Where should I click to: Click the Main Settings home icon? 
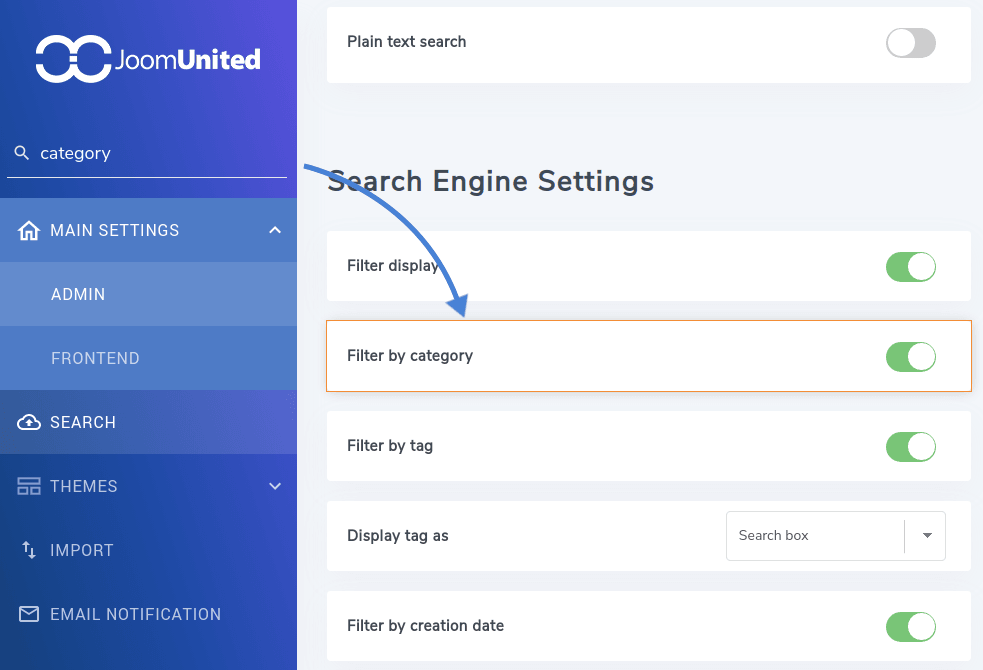[x=29, y=230]
